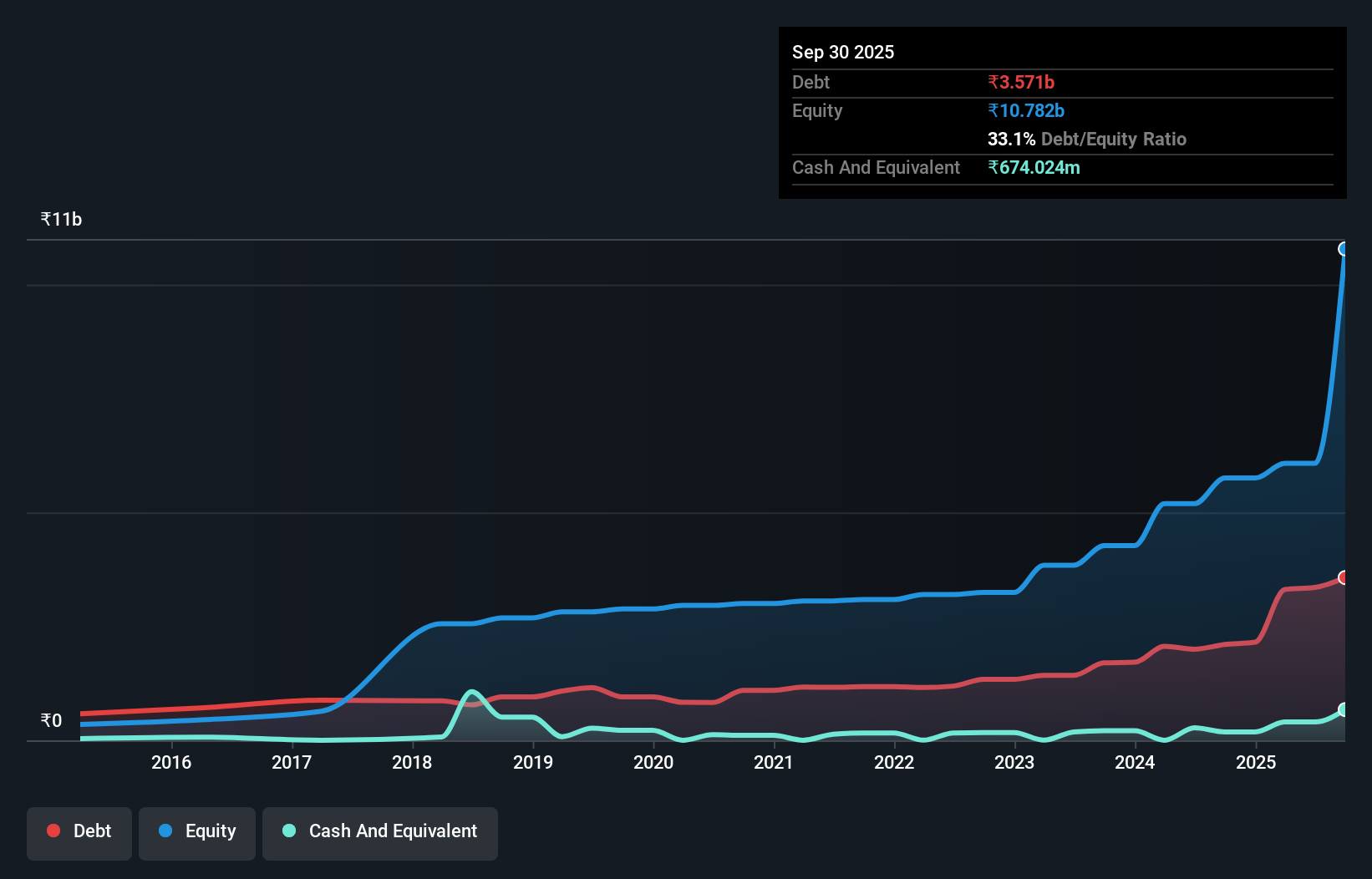Click the red Debt legend dot
The width and height of the screenshot is (1372, 879).
[x=53, y=831]
